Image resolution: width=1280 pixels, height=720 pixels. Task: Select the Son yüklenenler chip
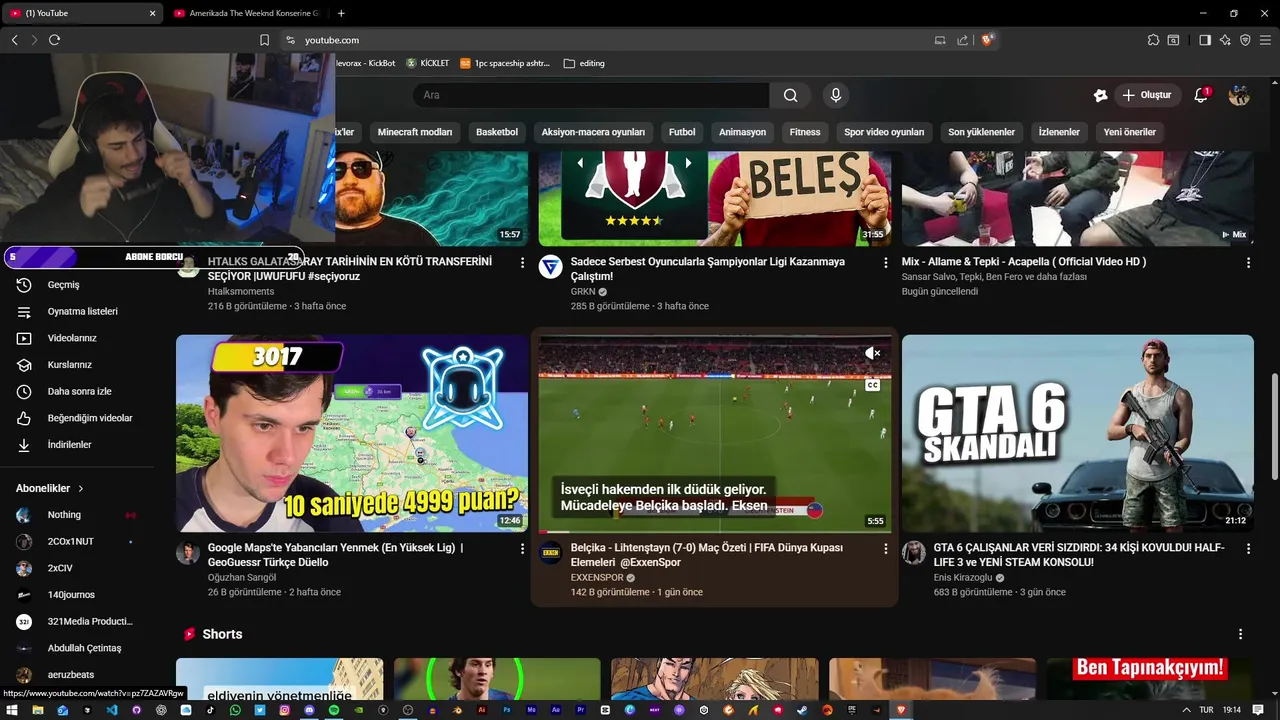tap(981, 132)
